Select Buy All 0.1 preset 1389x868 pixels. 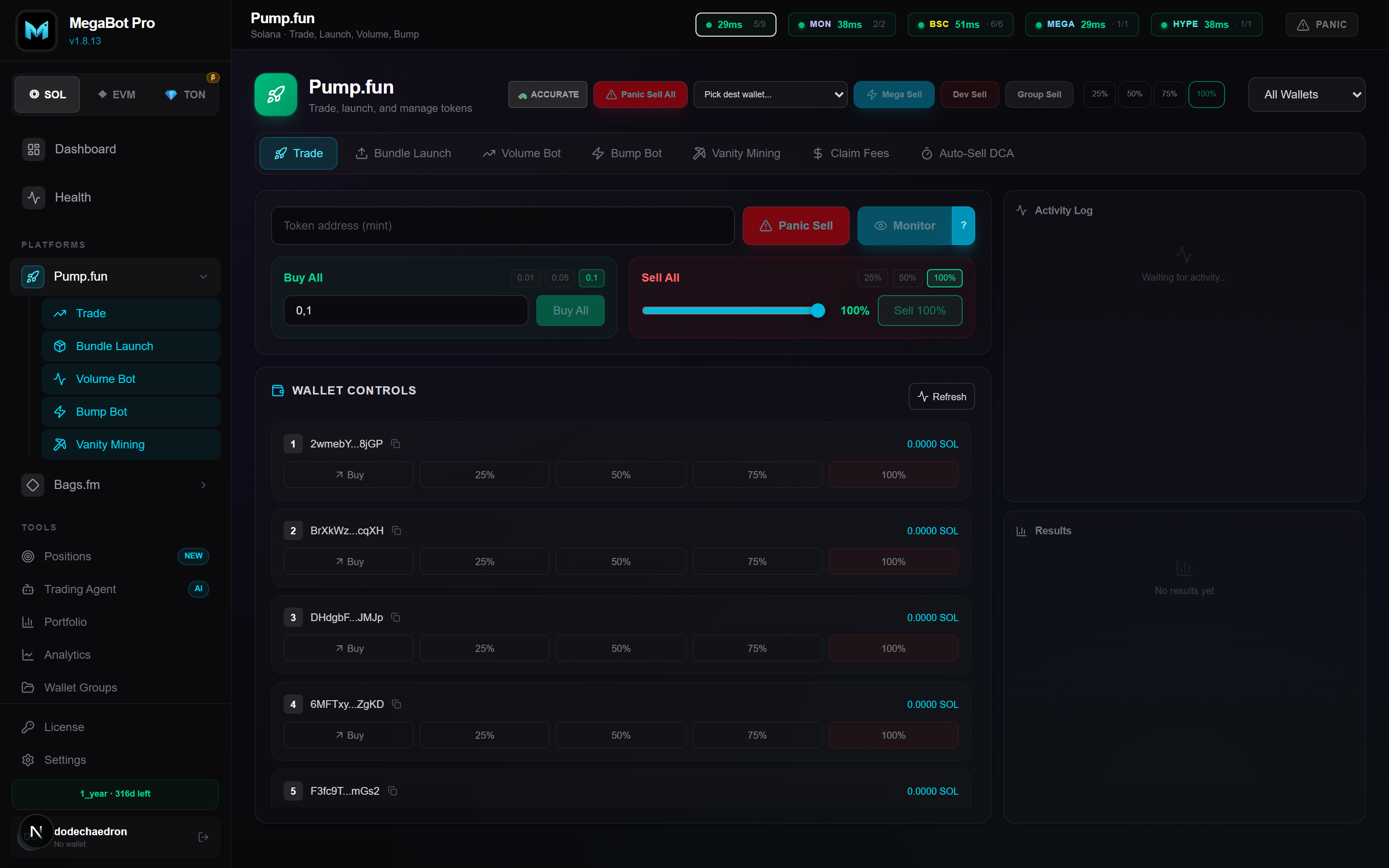[591, 278]
